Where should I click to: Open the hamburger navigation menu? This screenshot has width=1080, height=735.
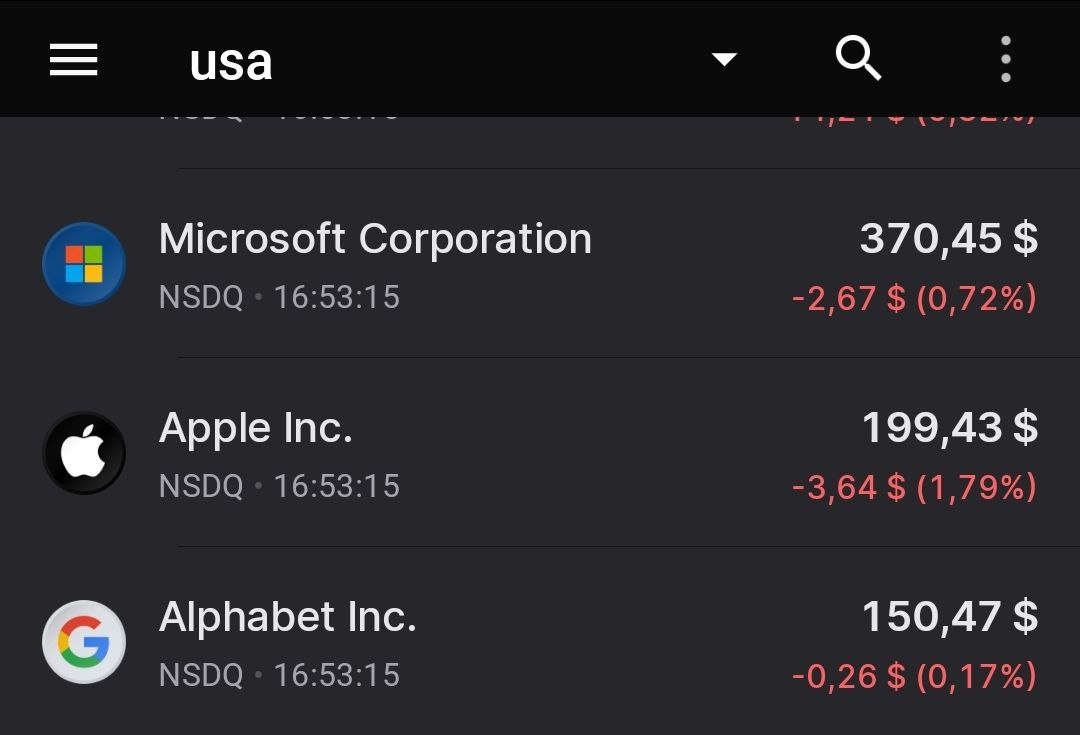[x=73, y=60]
